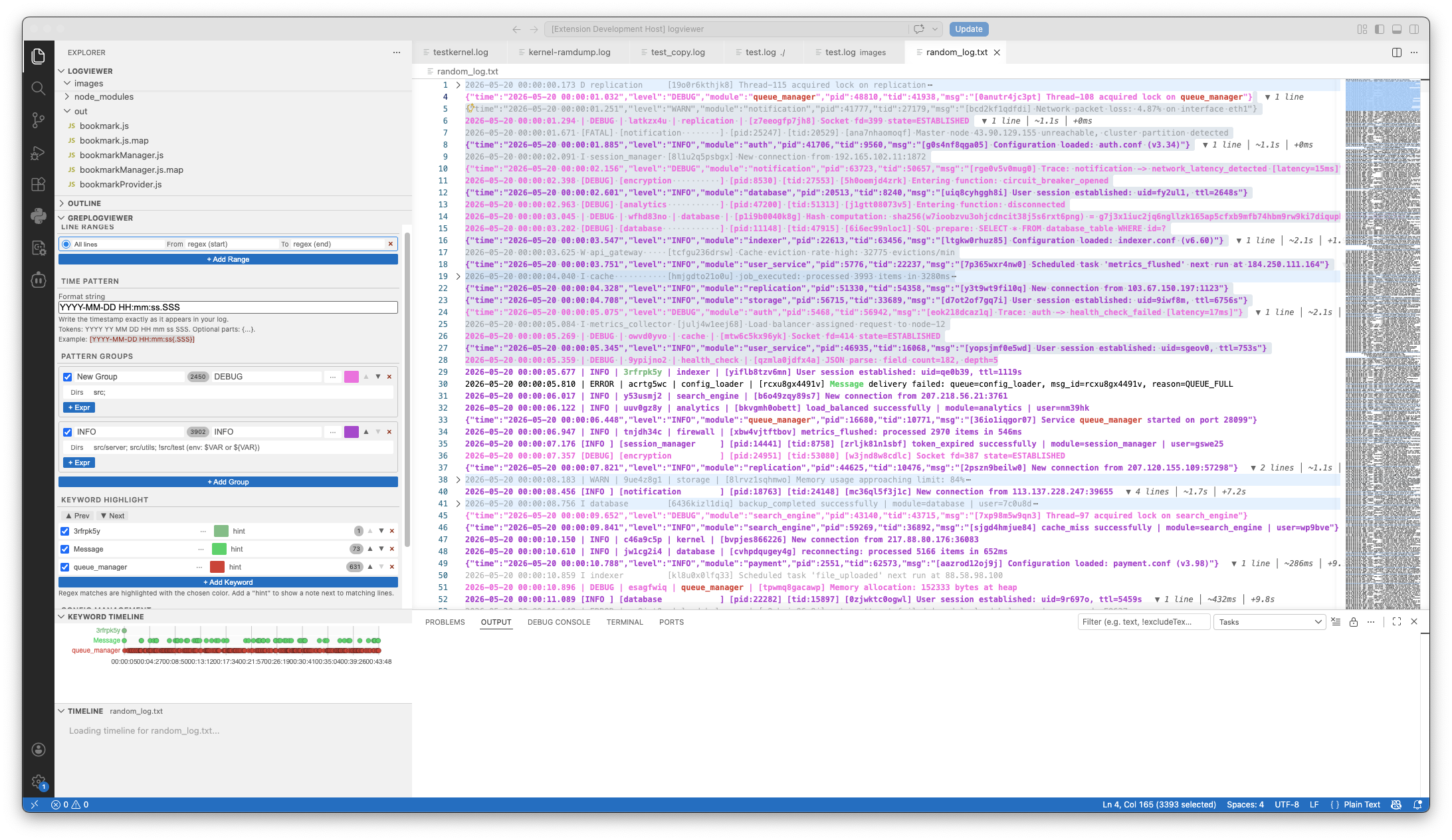The width and height of the screenshot is (1452, 840).
Task: Open the Tasks output channel dropdown
Action: 1269,622
